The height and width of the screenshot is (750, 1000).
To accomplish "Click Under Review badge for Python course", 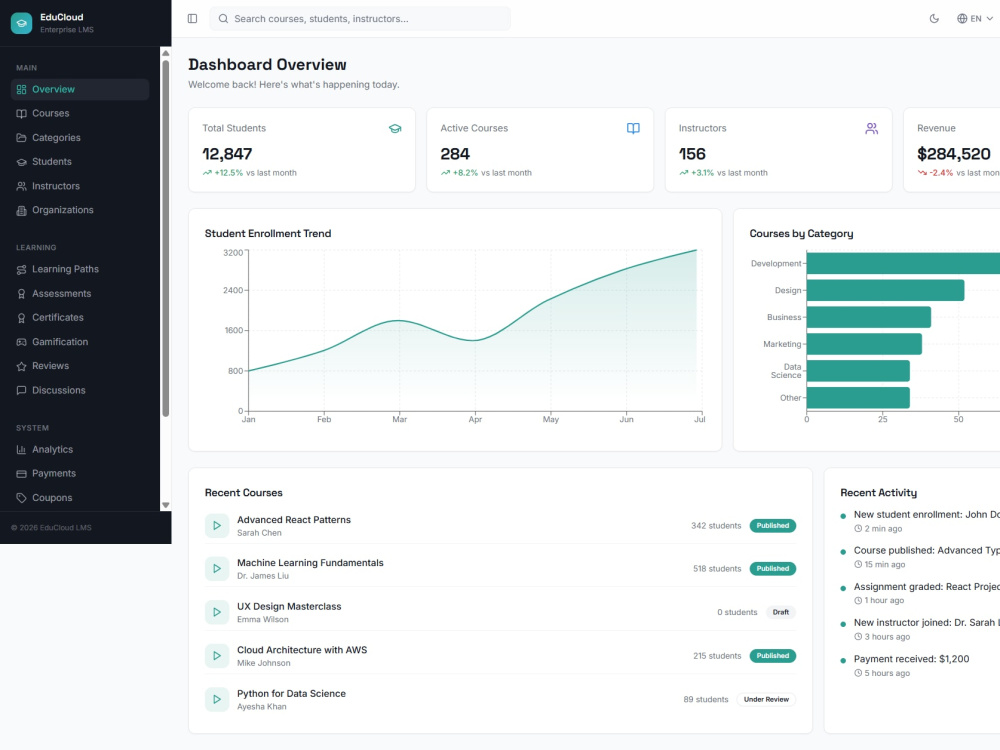I will (766, 699).
